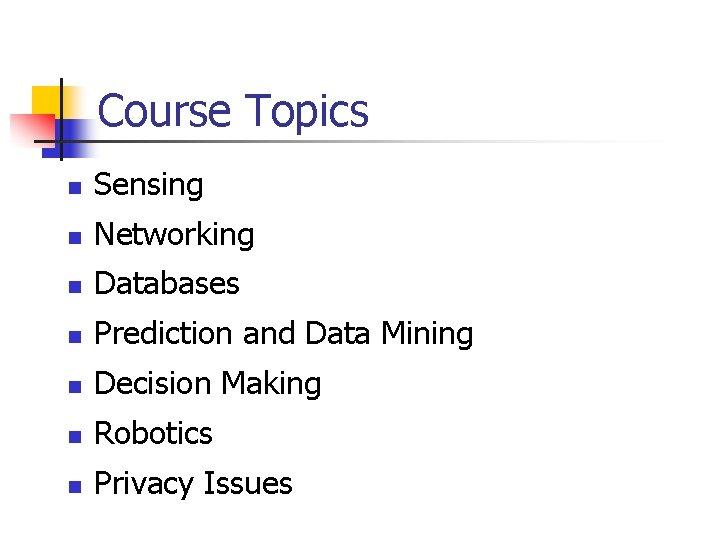The image size is (720, 540).
Task: Select the 'Networking' bullet text
Action: click(x=174, y=235)
